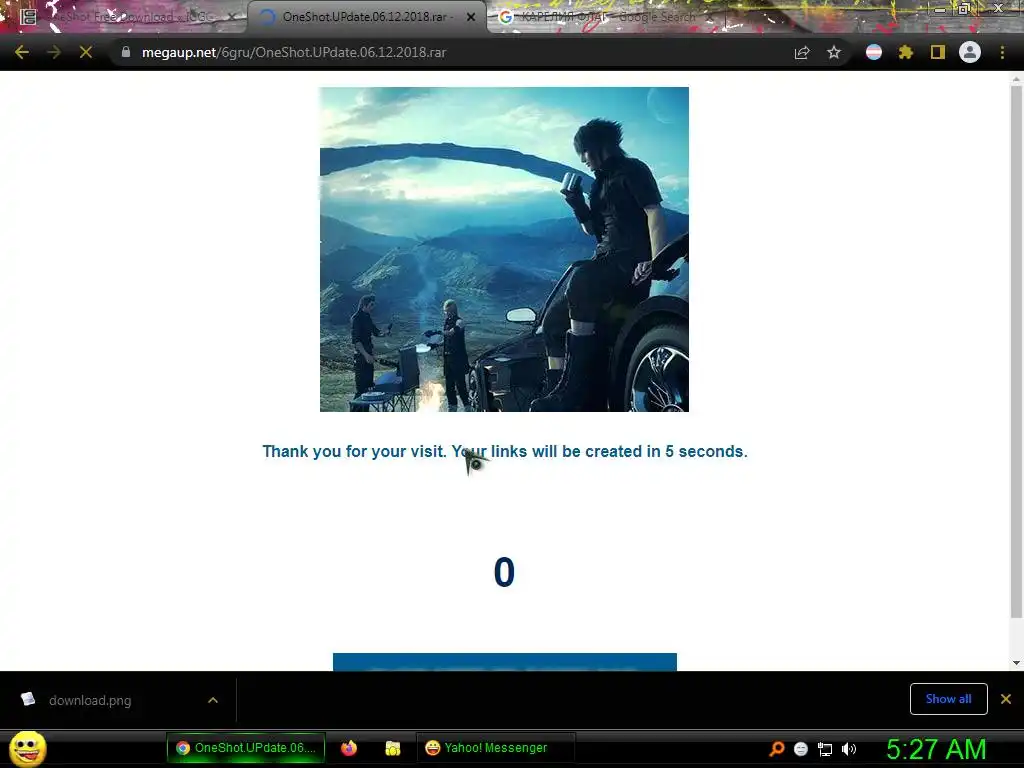1024x768 pixels.
Task: Open the Chrome profile avatar
Action: tap(970, 52)
